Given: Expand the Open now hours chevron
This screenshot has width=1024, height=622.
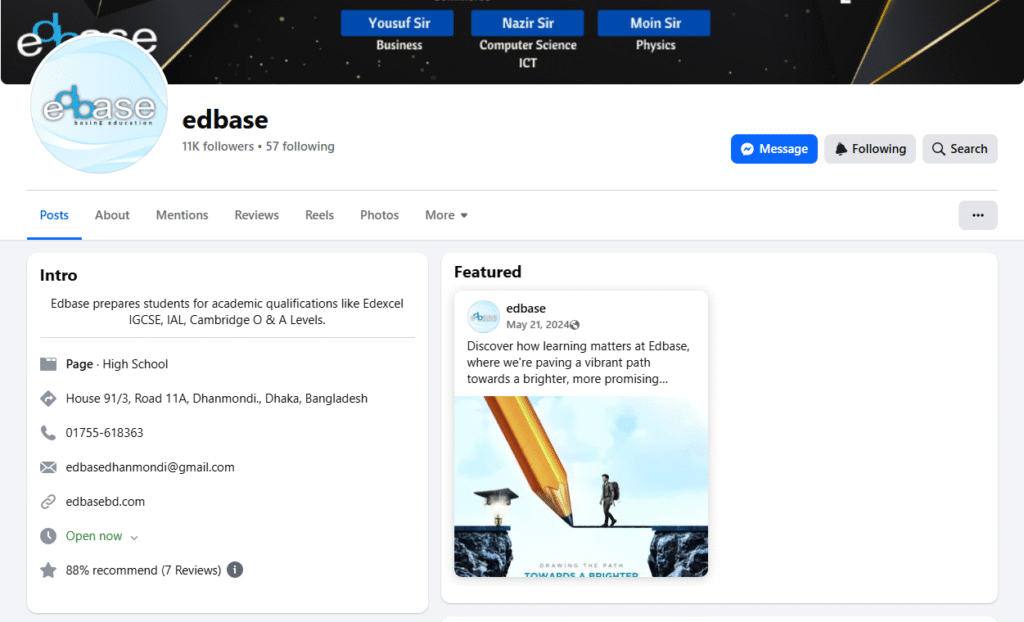Looking at the screenshot, I should (x=134, y=537).
